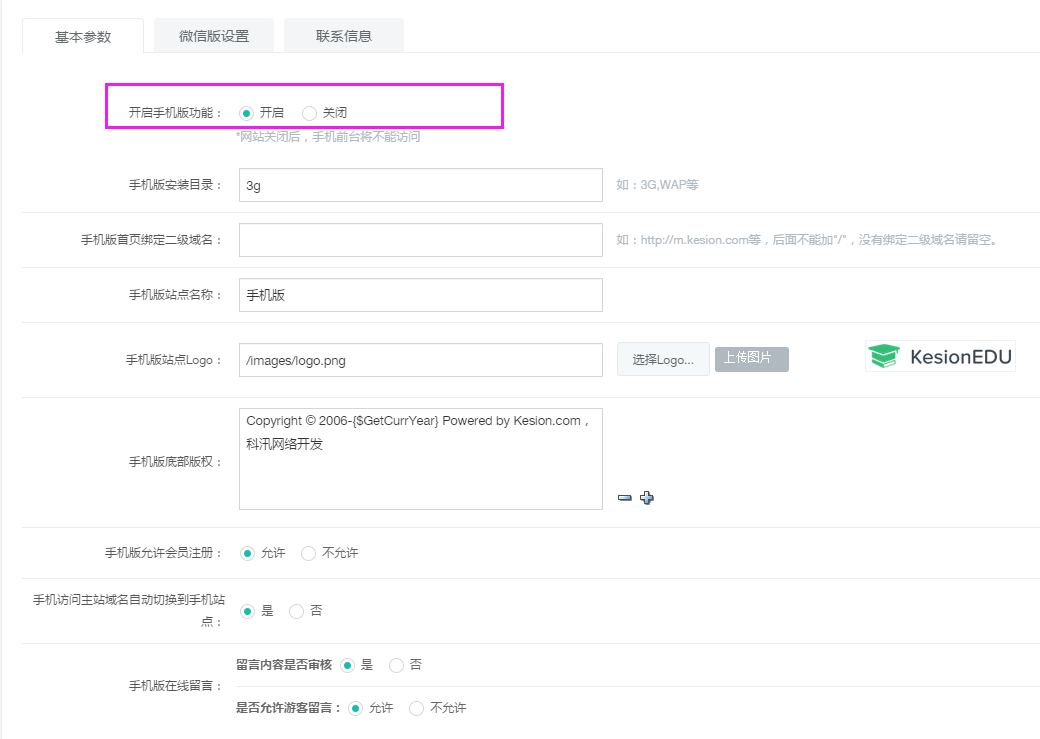Screen dimensions: 1040x739
Task: Click the minus icon to shrink copyright box
Action: tap(625, 498)
